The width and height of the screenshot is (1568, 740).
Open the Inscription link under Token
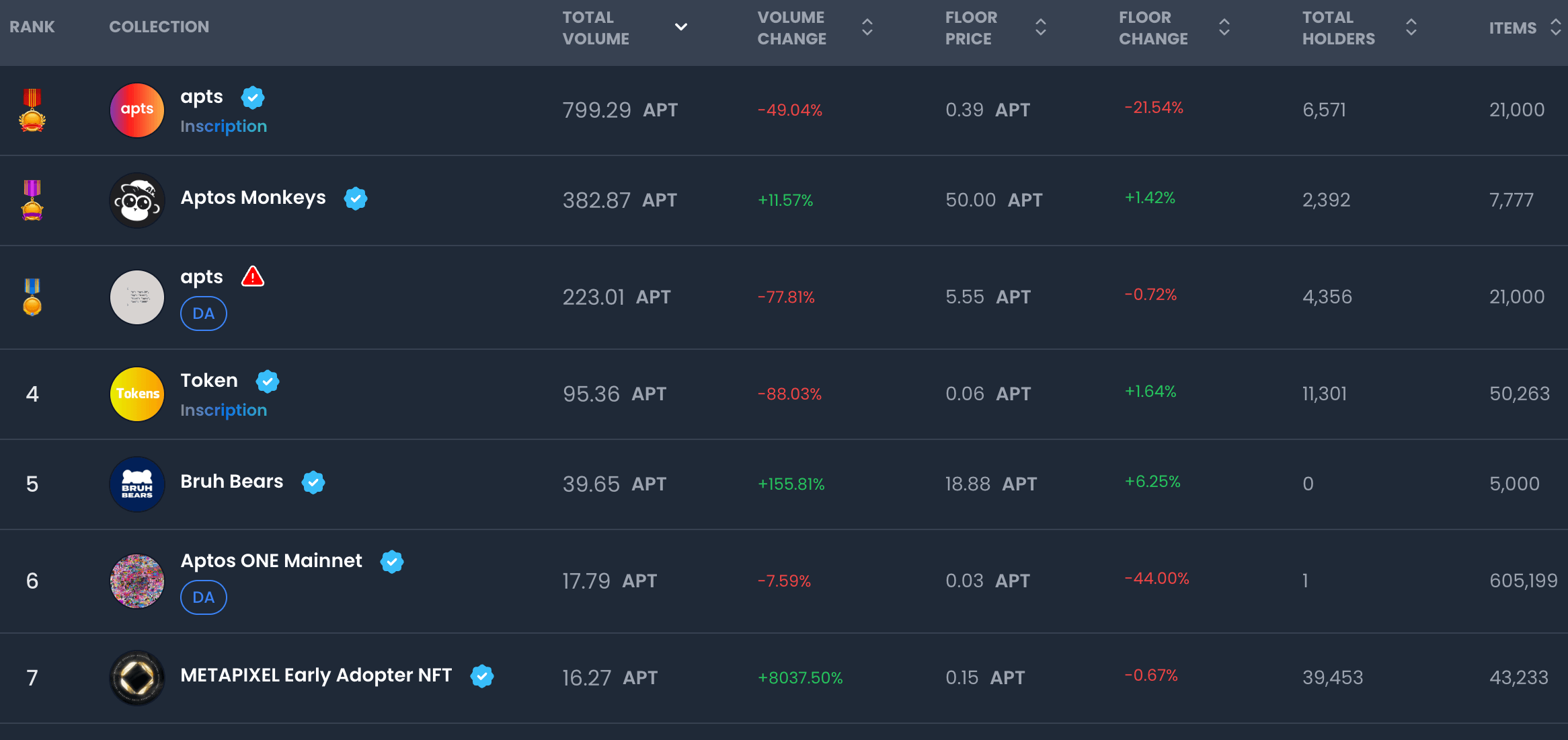(224, 410)
